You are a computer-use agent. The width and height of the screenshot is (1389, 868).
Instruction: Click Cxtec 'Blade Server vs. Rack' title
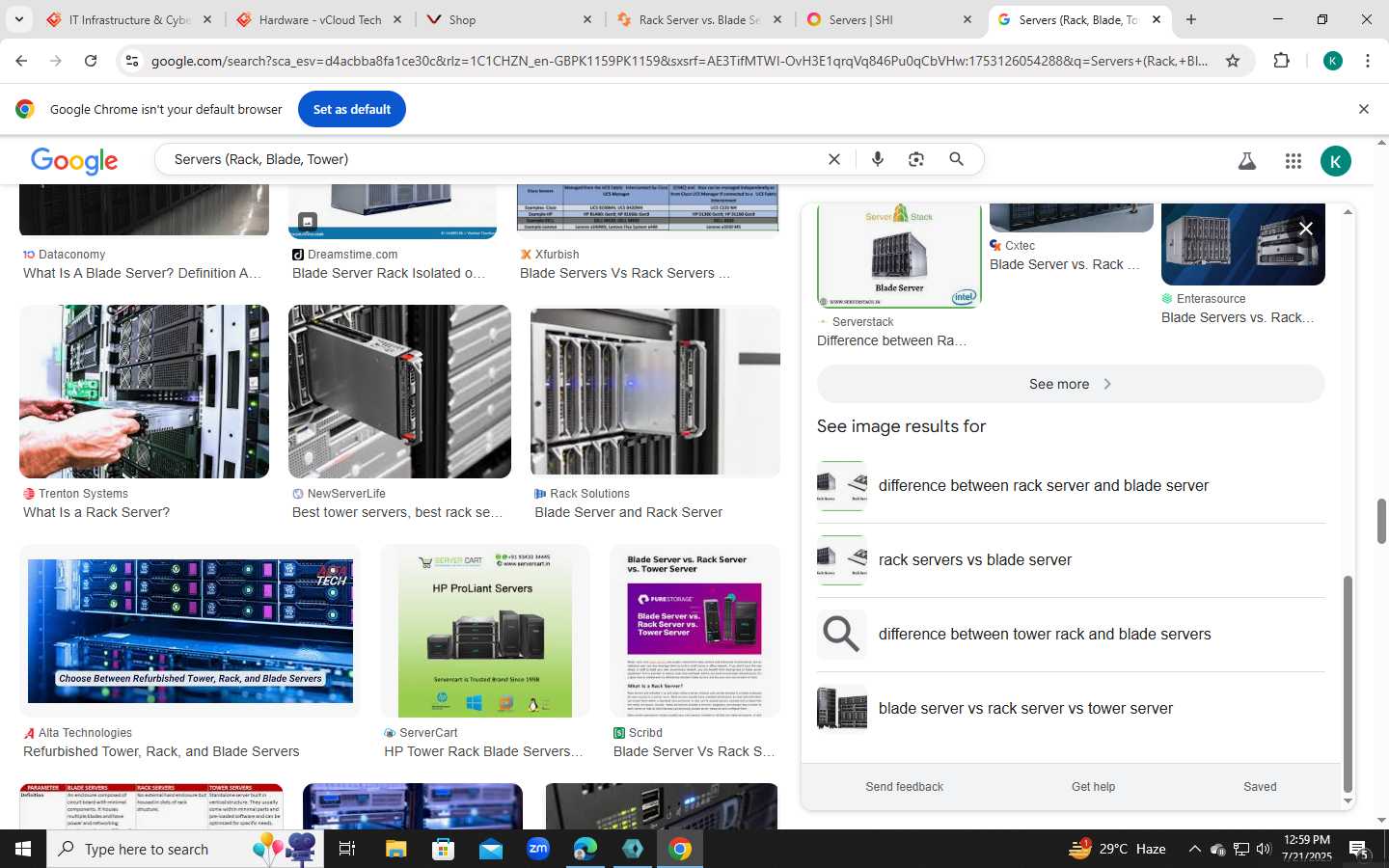(x=1065, y=265)
